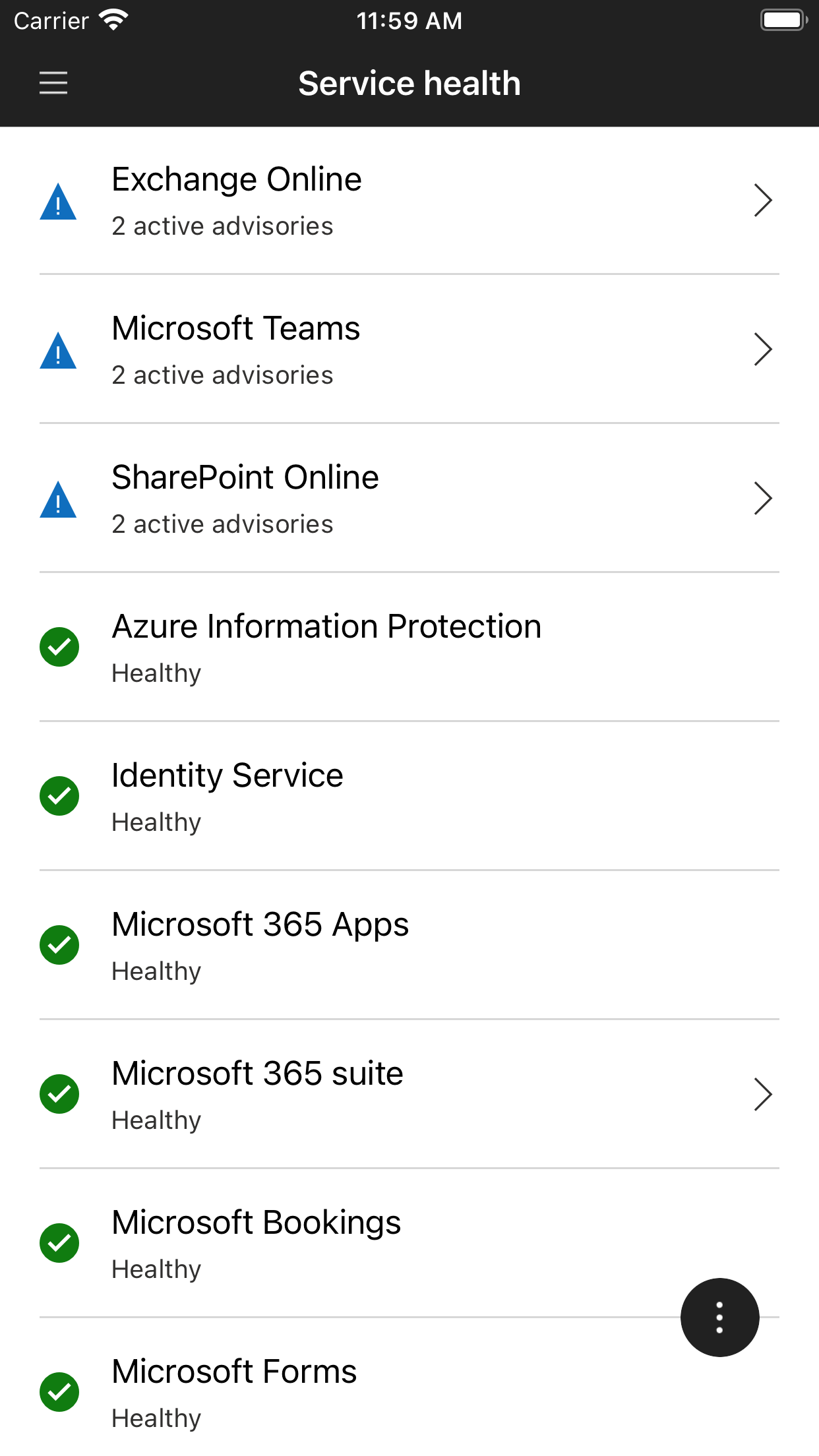Click 'Healthy' status under Microsoft Forms
Viewport: 819px width, 1456px height.
tap(156, 1419)
